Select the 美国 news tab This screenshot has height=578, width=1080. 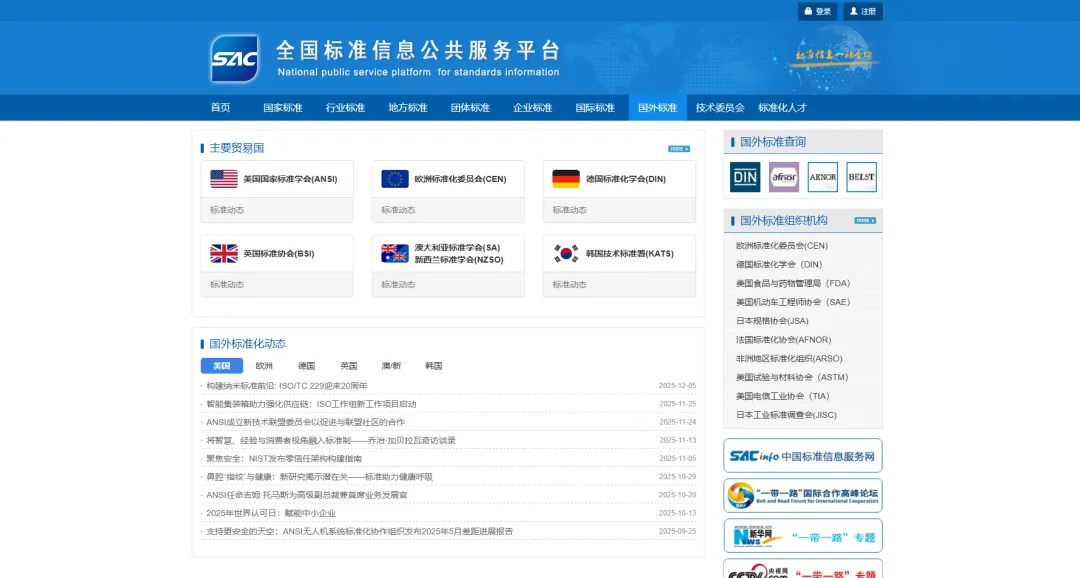(x=222, y=366)
